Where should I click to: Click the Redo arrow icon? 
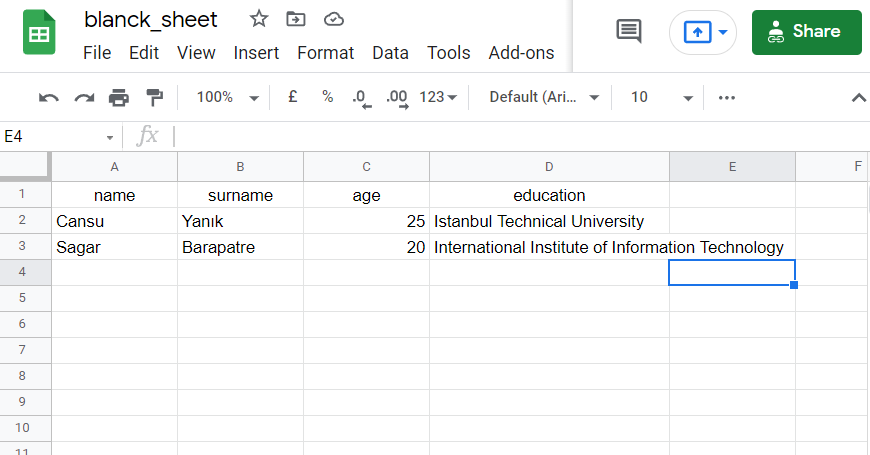84,98
